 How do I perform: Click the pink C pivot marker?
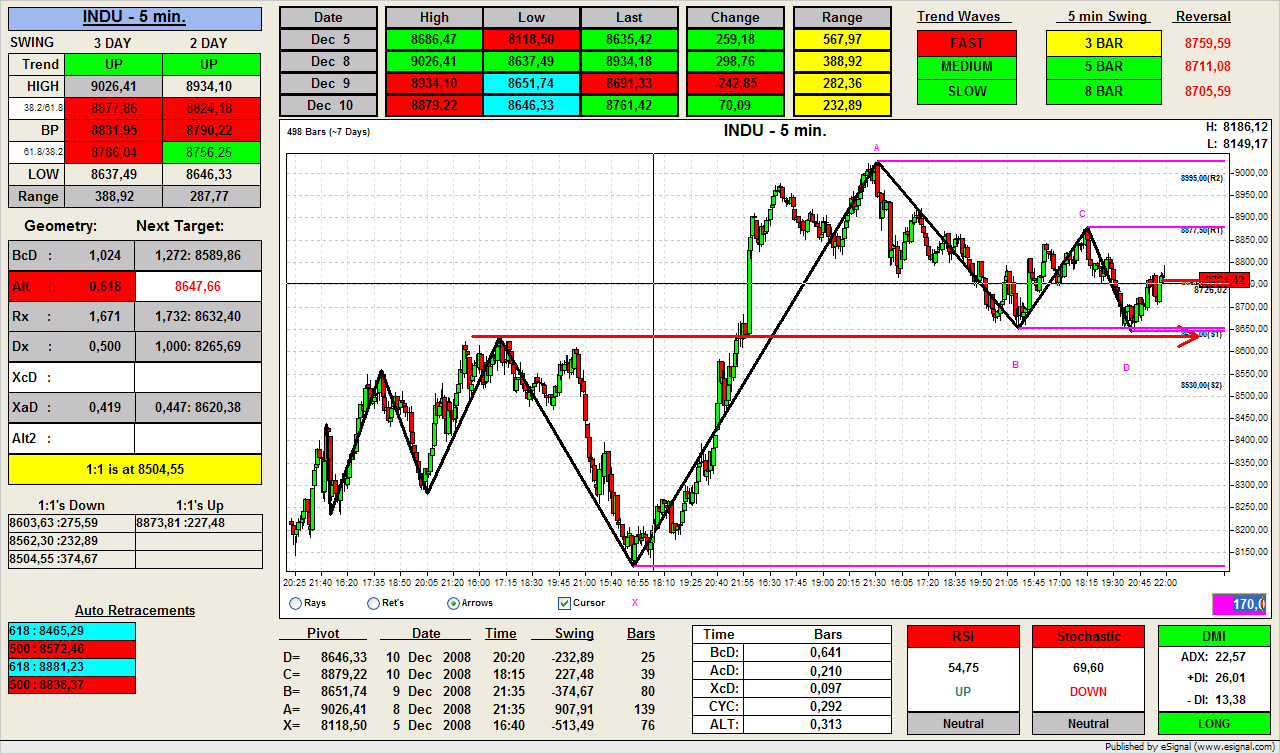coord(1082,214)
